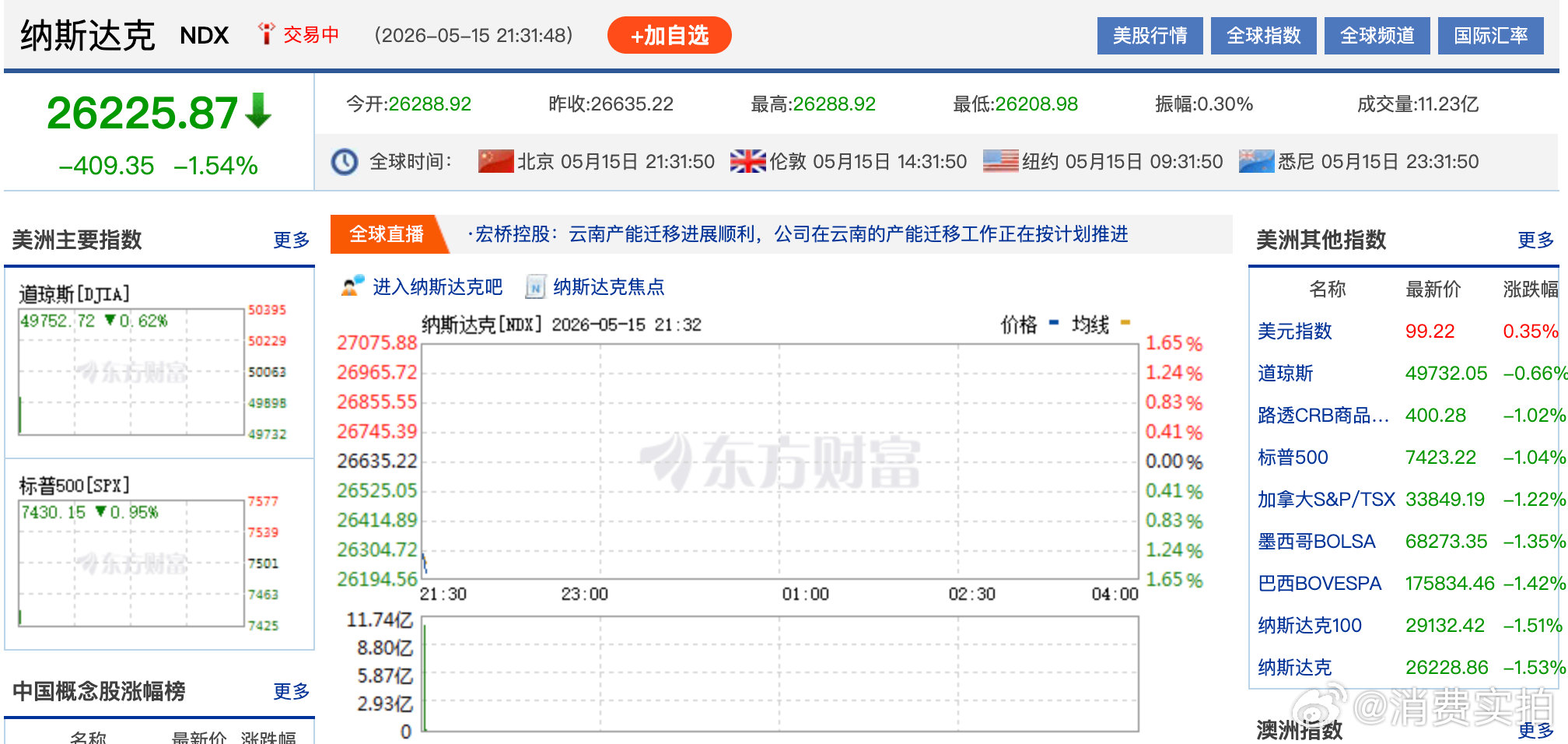Screen dimensions: 1568x744
Task: Click the global time clock icon
Action: [345, 162]
